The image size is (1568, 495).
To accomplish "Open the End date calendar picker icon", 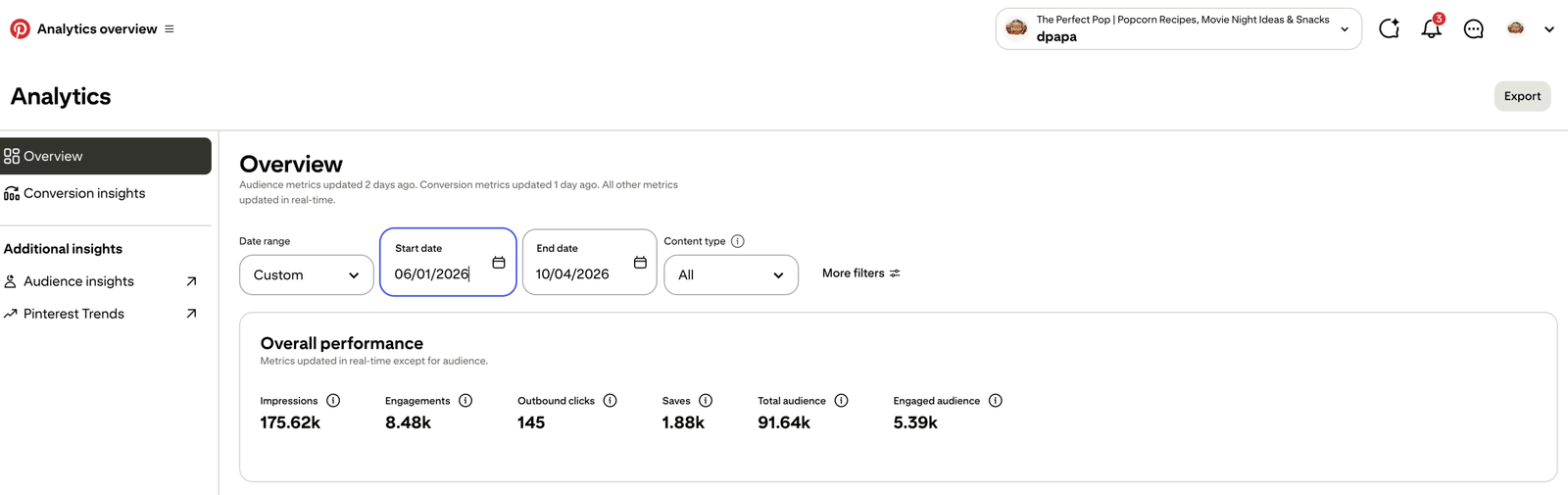I will pos(640,263).
